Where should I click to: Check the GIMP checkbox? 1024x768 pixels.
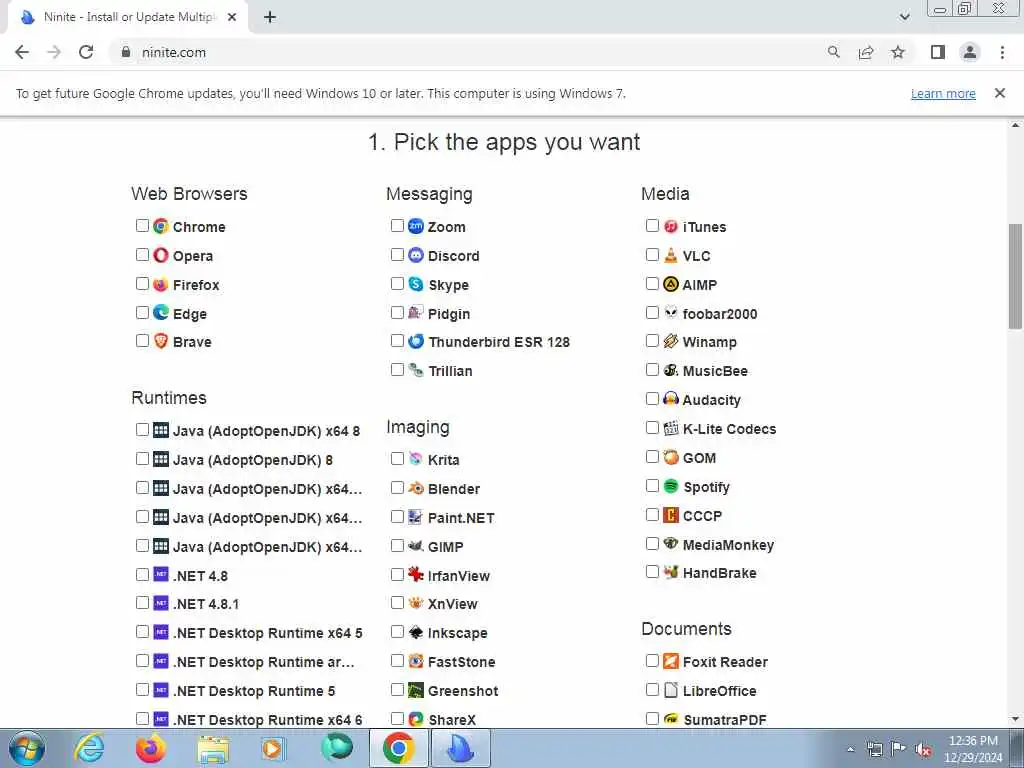point(397,545)
